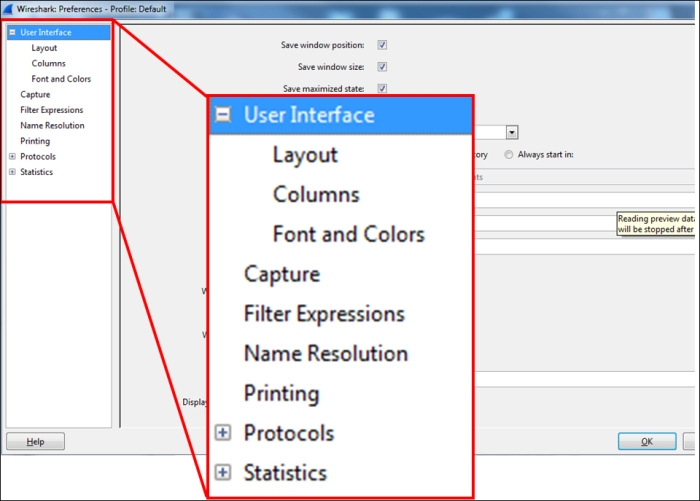The width and height of the screenshot is (700, 501).
Task: Select Statistics label in left sidebar tree
Action: pyautogui.click(x=37, y=172)
